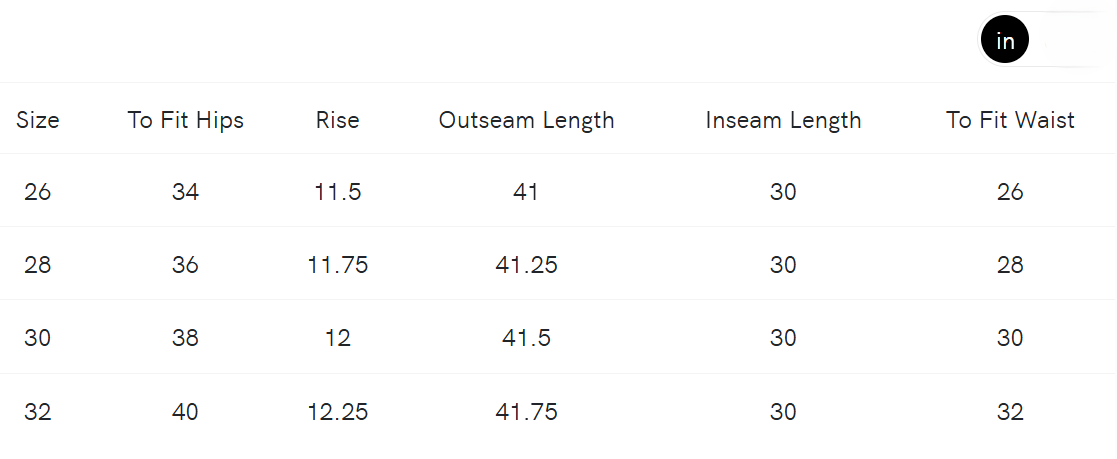Select size 28 in the Size column
The image size is (1117, 459).
click(38, 265)
